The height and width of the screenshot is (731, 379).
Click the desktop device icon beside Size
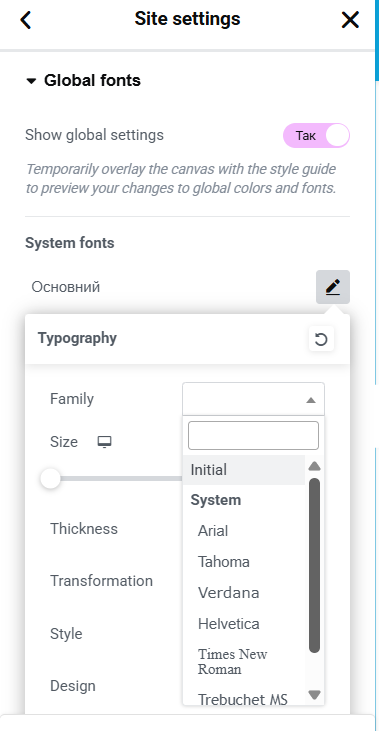coord(104,442)
